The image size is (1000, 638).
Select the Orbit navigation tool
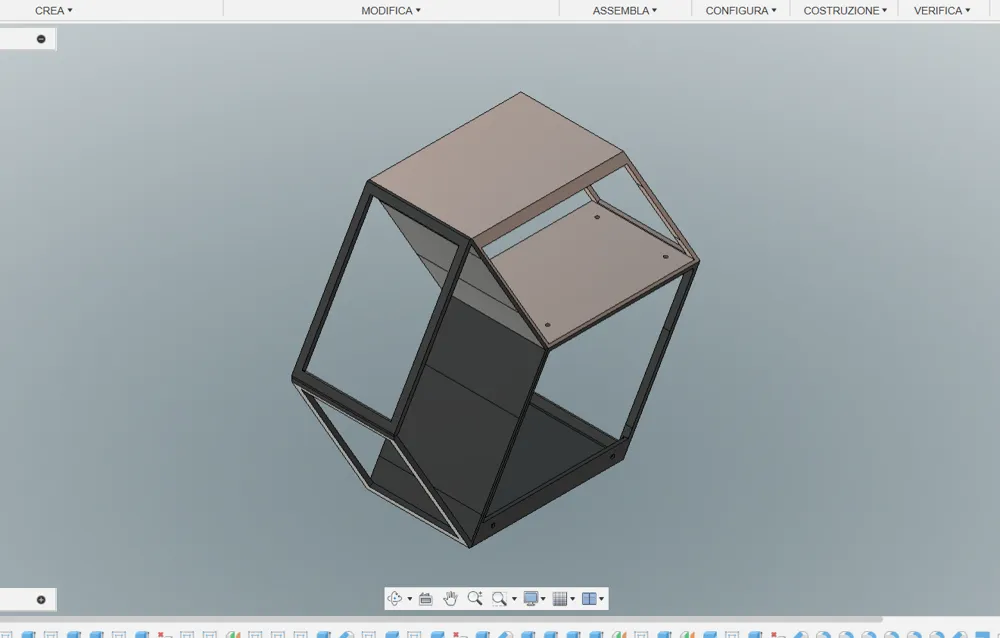(x=395, y=598)
